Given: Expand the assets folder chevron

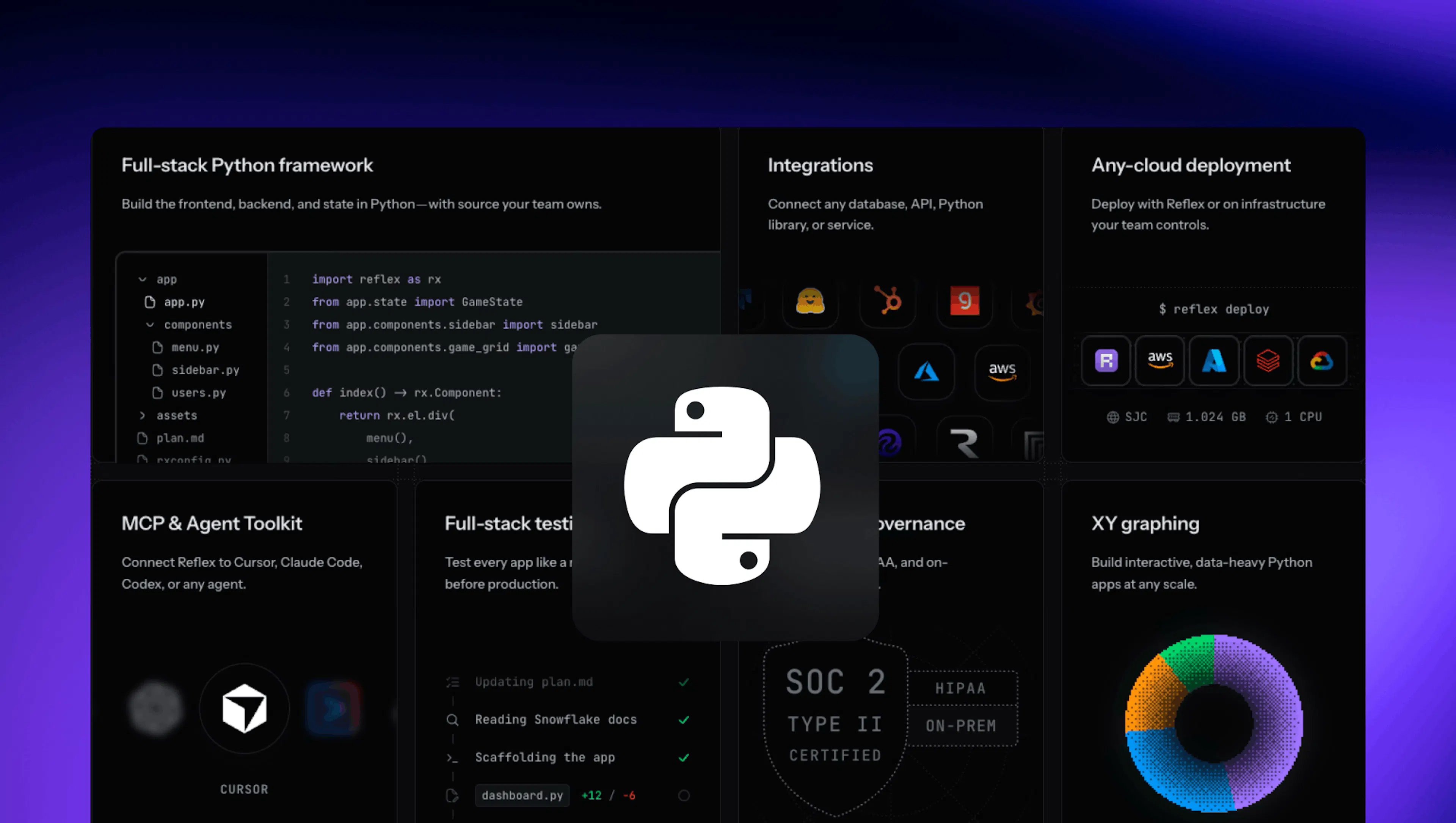Looking at the screenshot, I should (x=143, y=415).
